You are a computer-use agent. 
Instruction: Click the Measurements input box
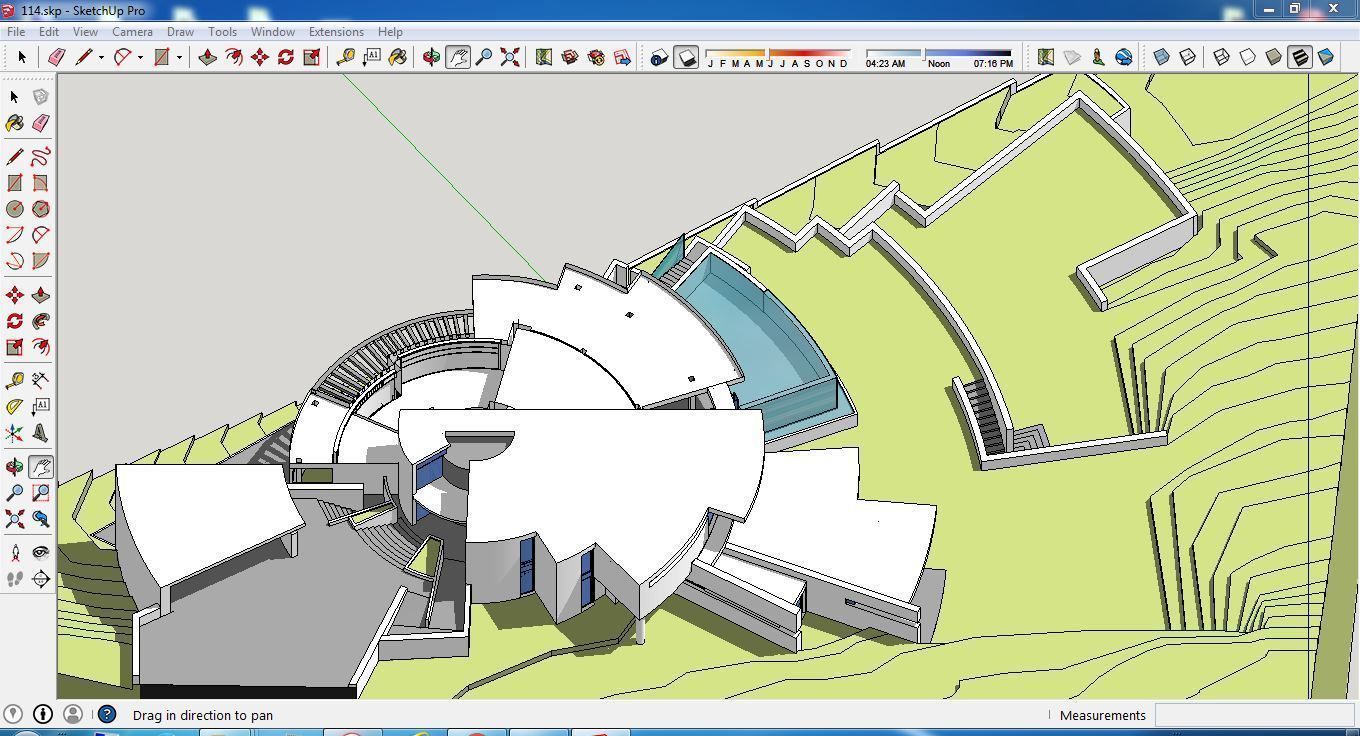[1254, 714]
